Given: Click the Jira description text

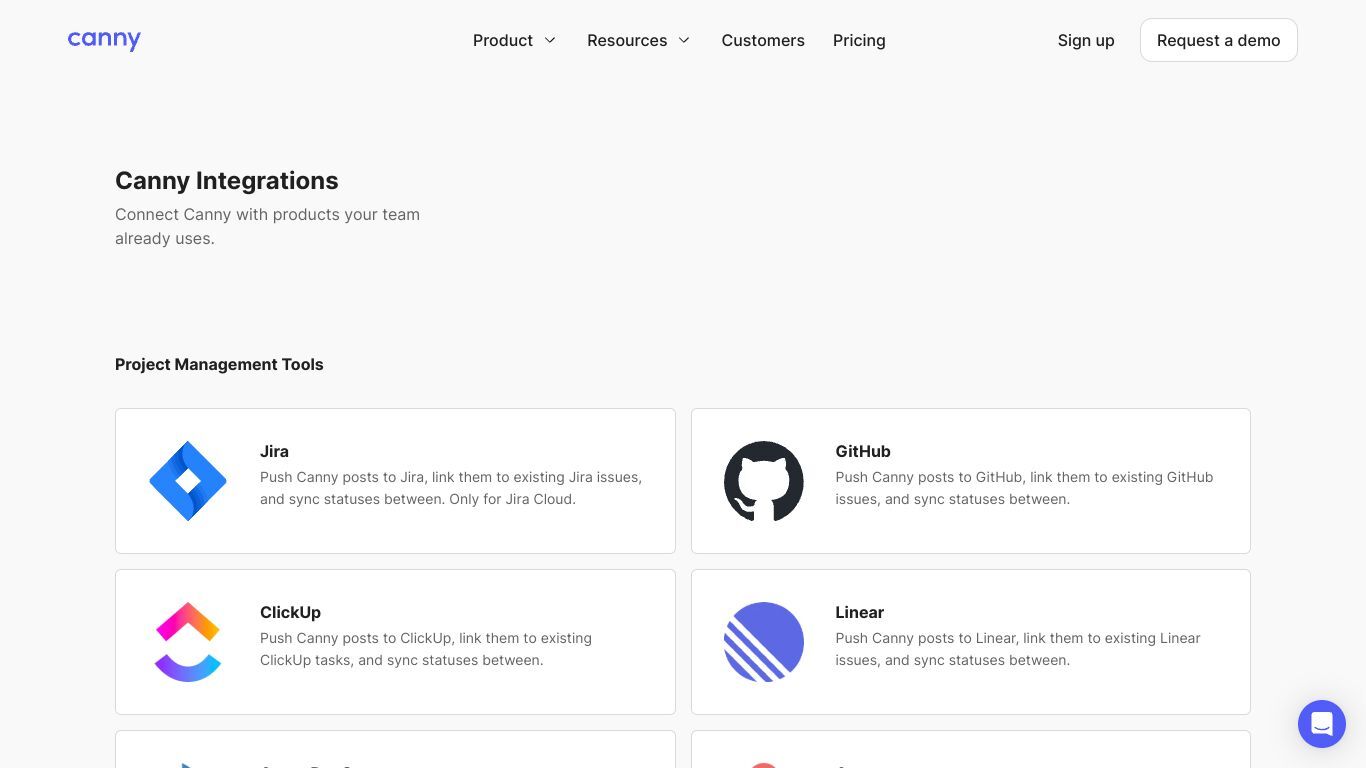Looking at the screenshot, I should click(x=451, y=488).
